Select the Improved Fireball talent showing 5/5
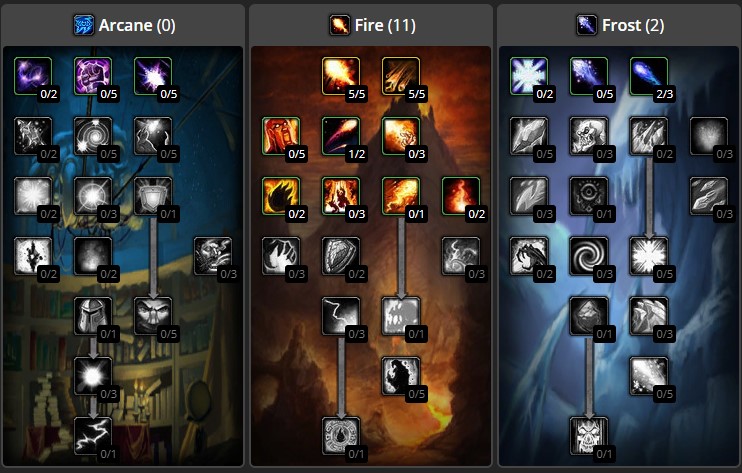 341,76
